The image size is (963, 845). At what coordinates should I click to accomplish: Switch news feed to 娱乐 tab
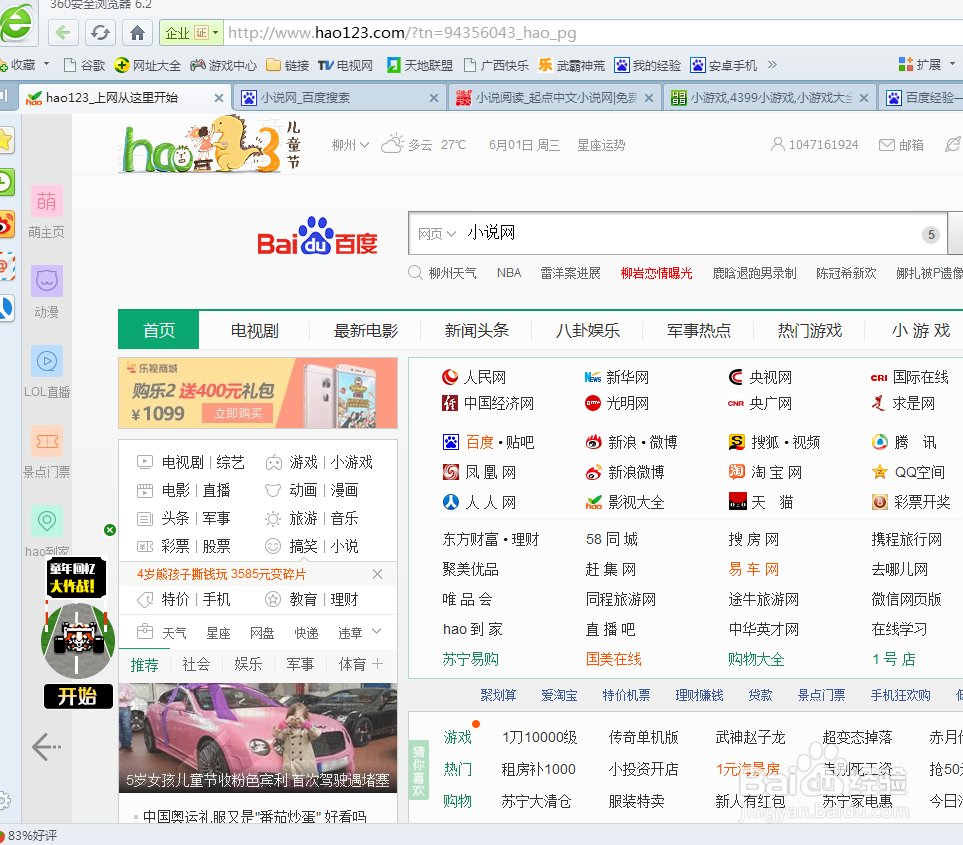248,664
